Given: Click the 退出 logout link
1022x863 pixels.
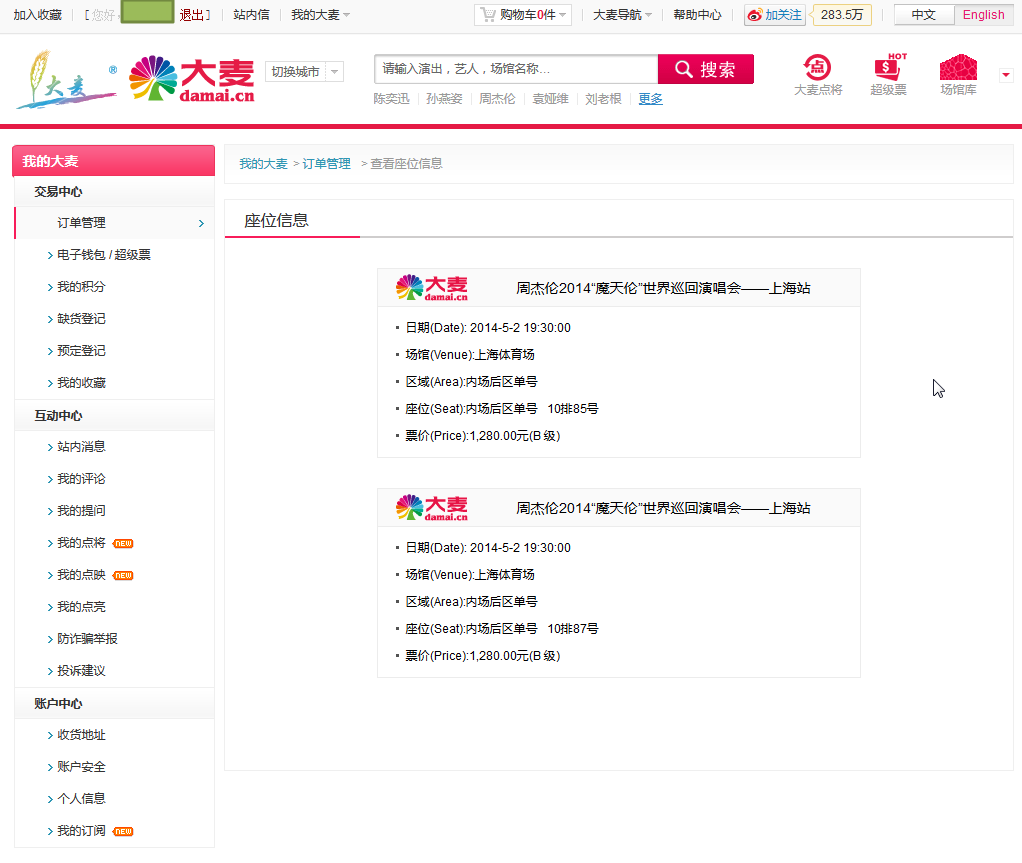Looking at the screenshot, I should coord(192,15).
